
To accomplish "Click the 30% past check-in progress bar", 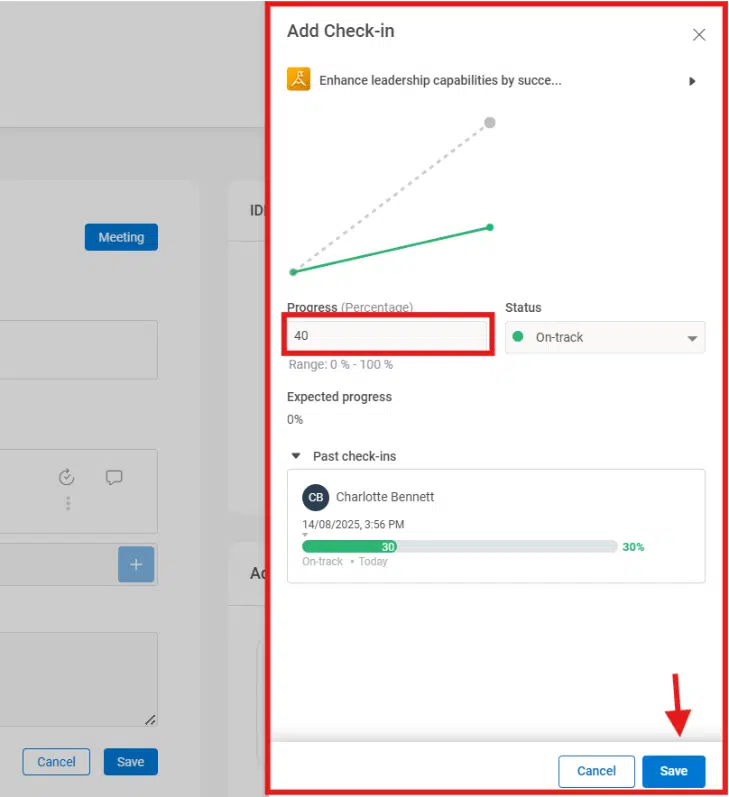I will (x=460, y=546).
